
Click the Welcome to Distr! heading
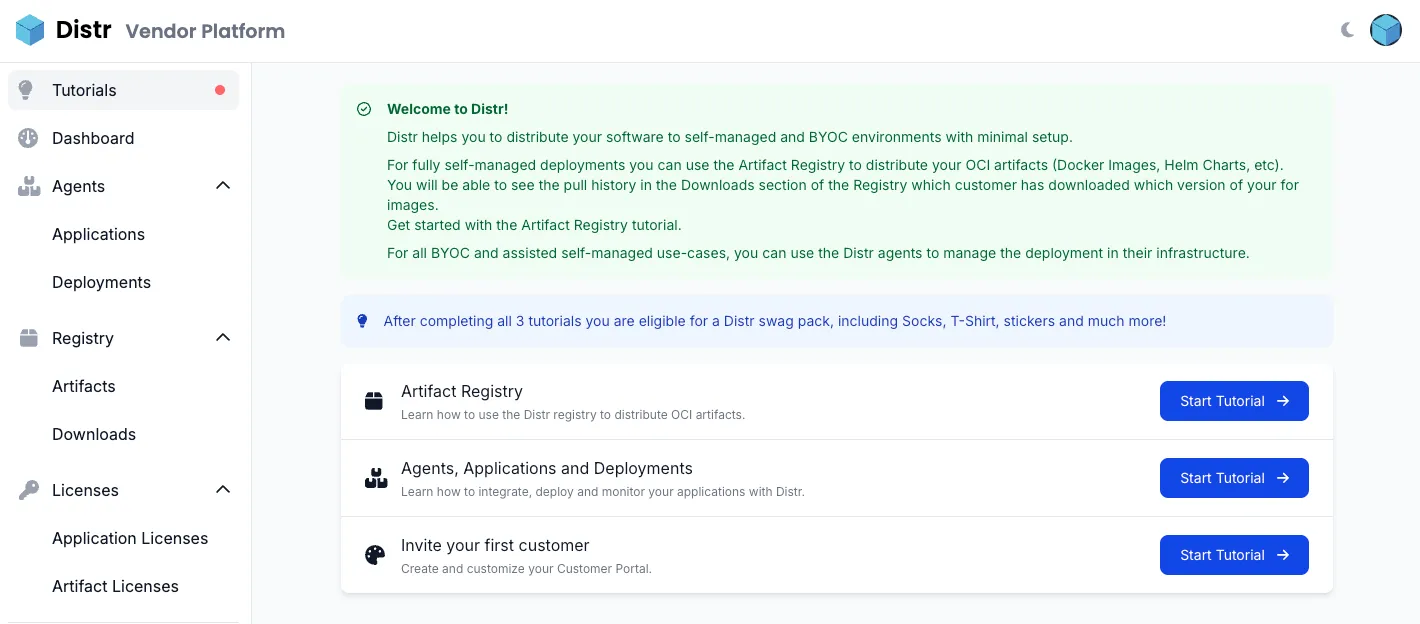click(x=447, y=109)
